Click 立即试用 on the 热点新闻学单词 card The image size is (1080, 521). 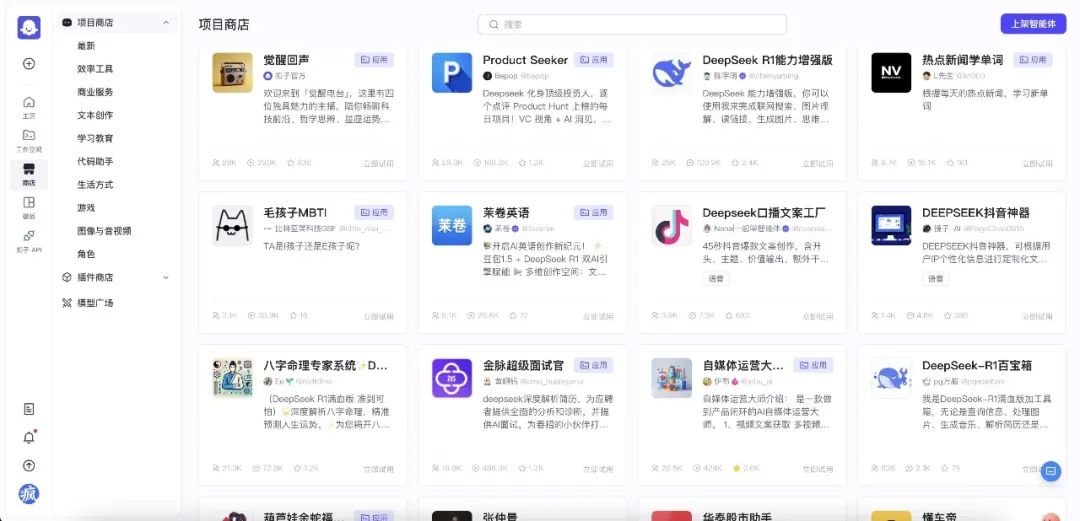click(1037, 163)
